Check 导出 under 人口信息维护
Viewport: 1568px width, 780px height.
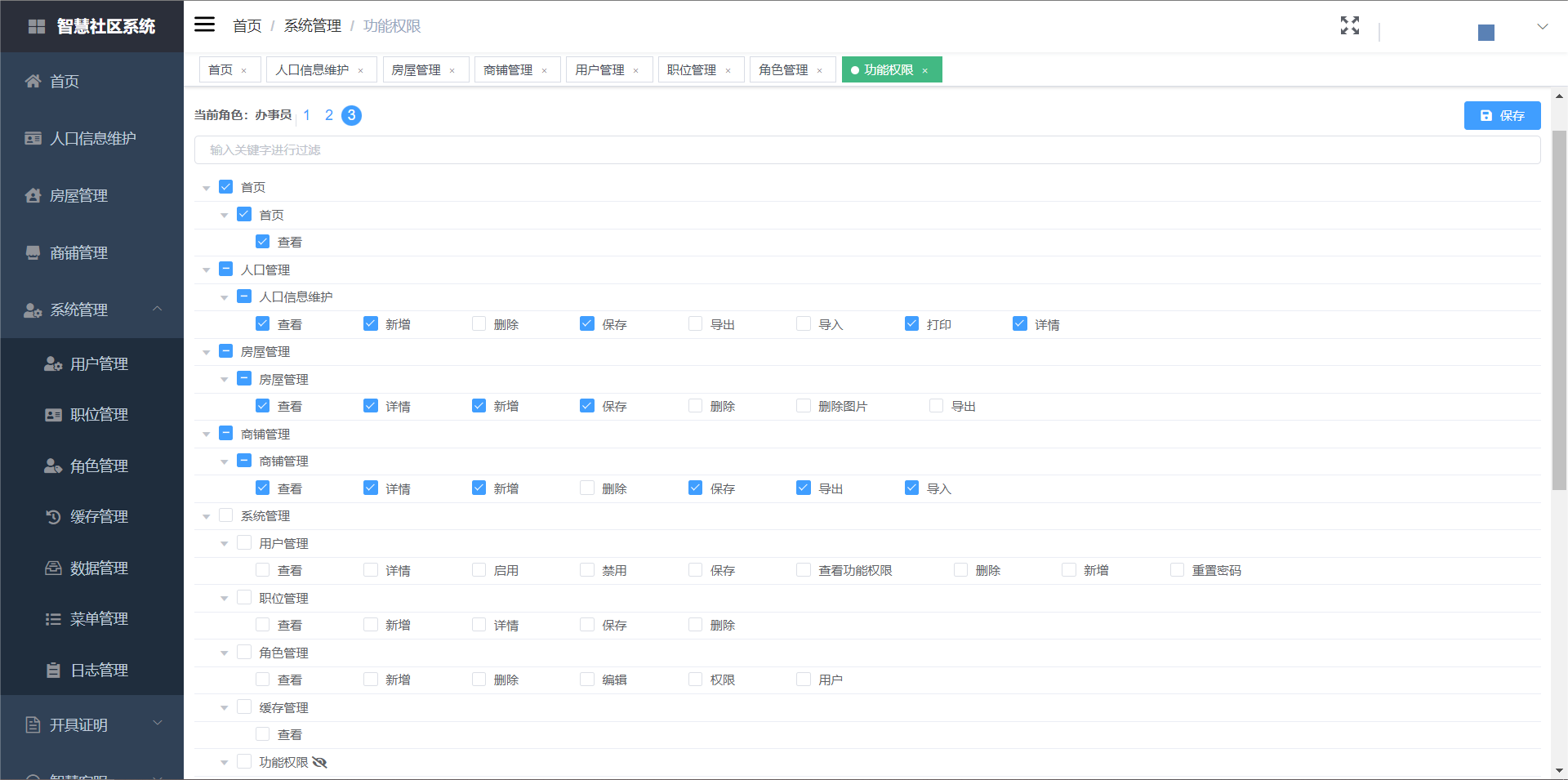(695, 323)
